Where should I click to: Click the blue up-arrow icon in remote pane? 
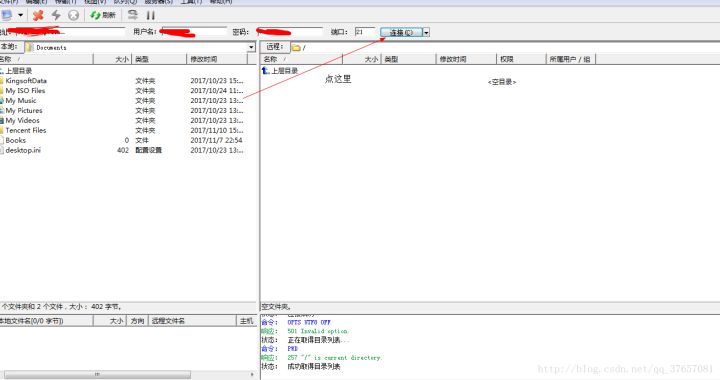pyautogui.click(x=265, y=70)
